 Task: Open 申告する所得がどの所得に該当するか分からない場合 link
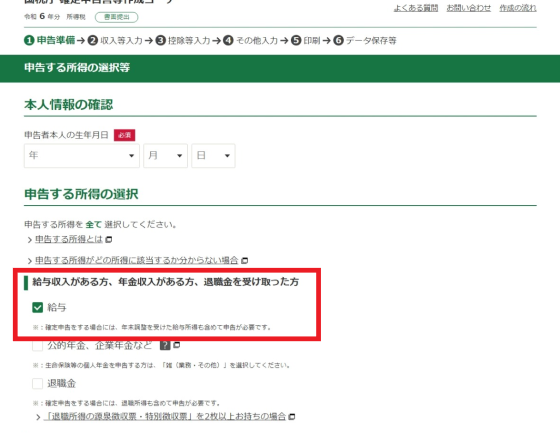point(136,260)
